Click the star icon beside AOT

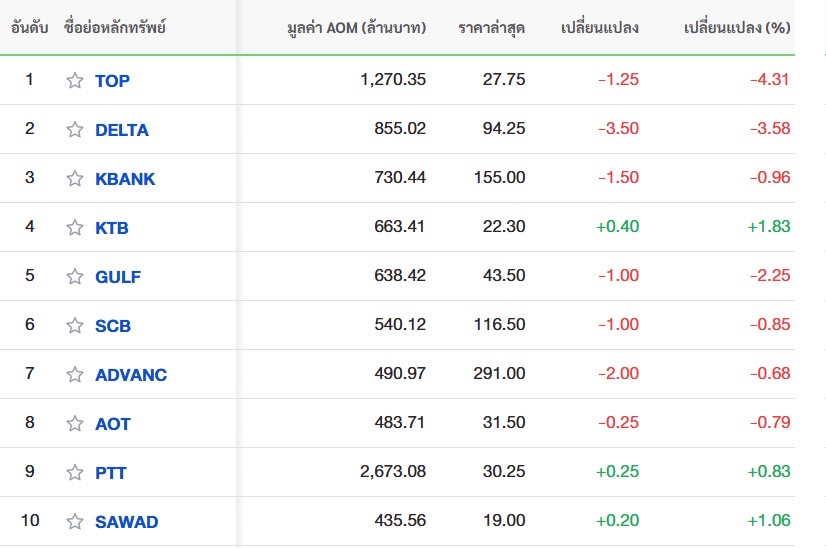click(75, 424)
